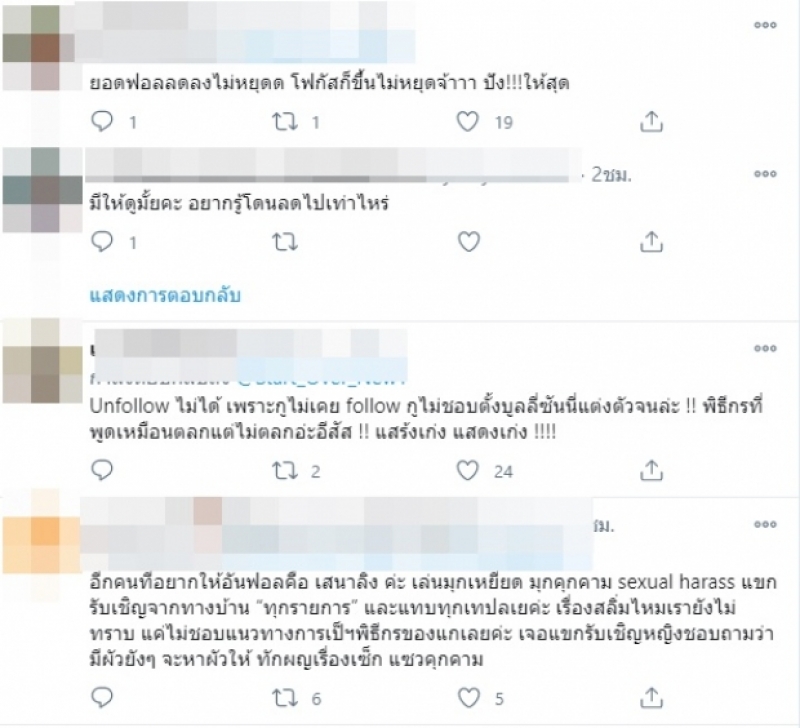This screenshot has height=728, width=800.
Task: Reply to the tweet posted 2ชม. ago
Action: click(x=102, y=241)
